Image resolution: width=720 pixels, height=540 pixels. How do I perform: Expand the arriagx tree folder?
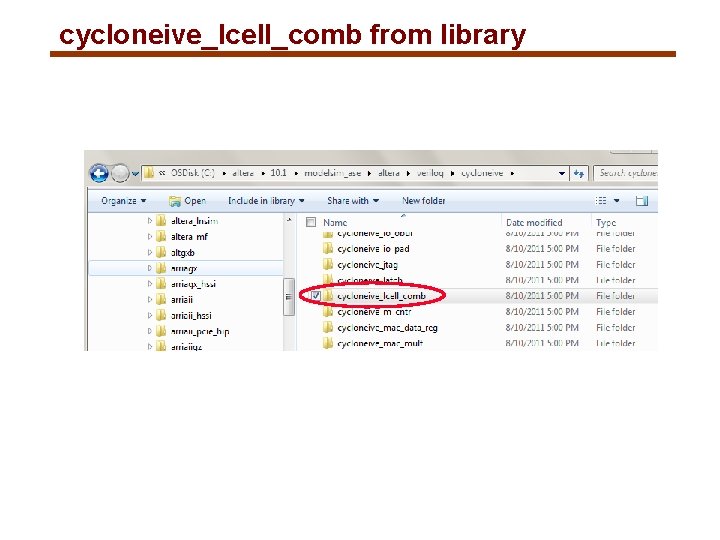(149, 268)
